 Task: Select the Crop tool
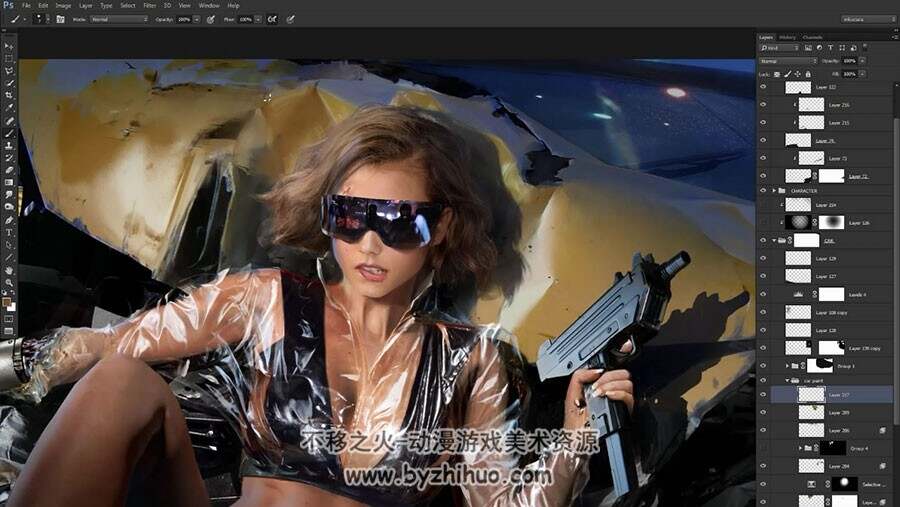[9, 95]
